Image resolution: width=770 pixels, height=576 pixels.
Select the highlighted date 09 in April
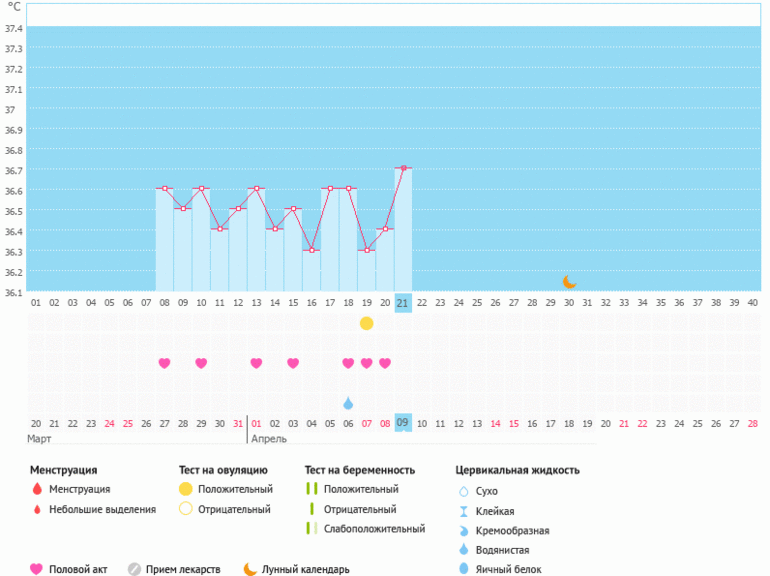[403, 423]
